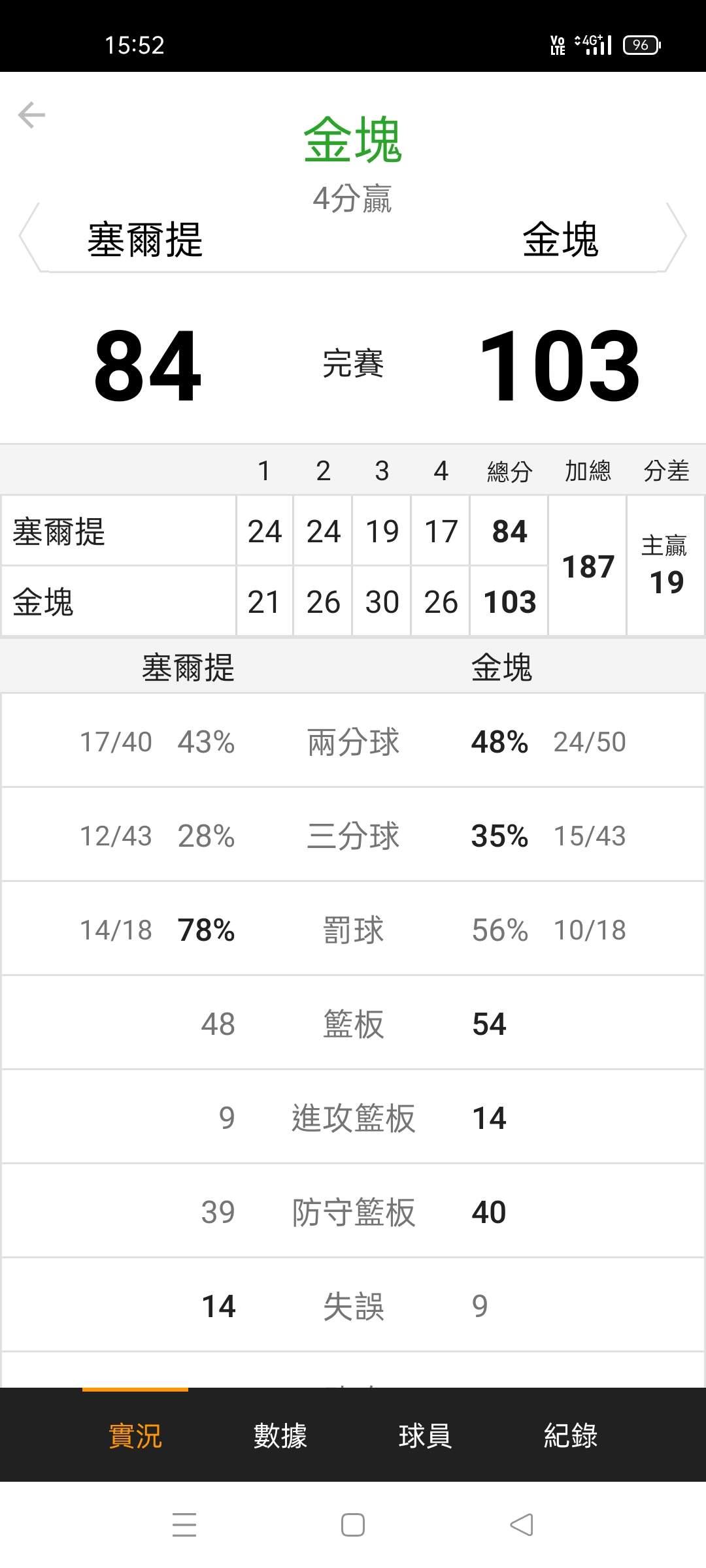Tap the 4G signal strength icon
The image size is (706, 1568).
[x=594, y=45]
